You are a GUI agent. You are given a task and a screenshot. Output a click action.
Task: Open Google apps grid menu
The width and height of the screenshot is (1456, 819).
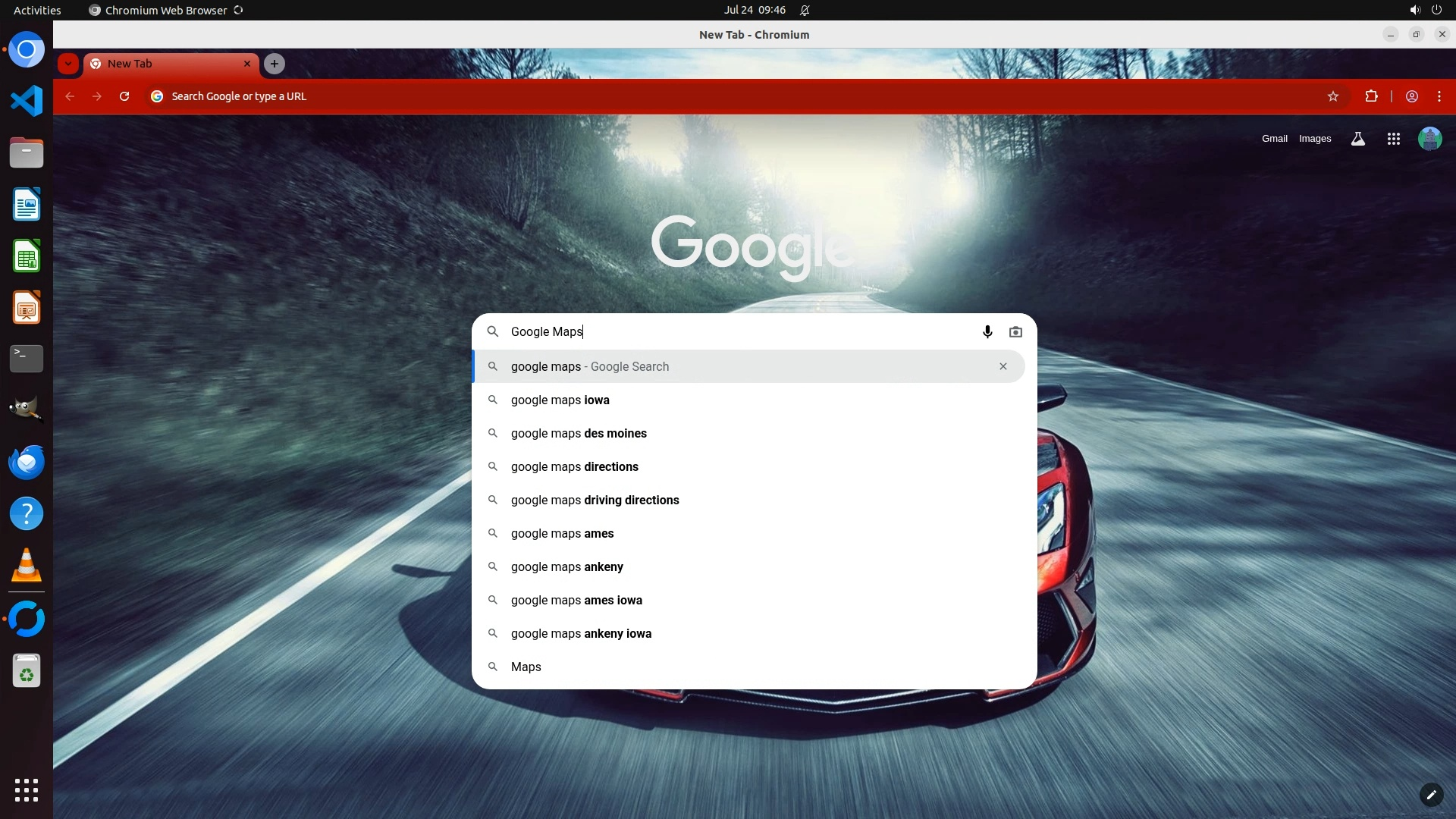1393,139
